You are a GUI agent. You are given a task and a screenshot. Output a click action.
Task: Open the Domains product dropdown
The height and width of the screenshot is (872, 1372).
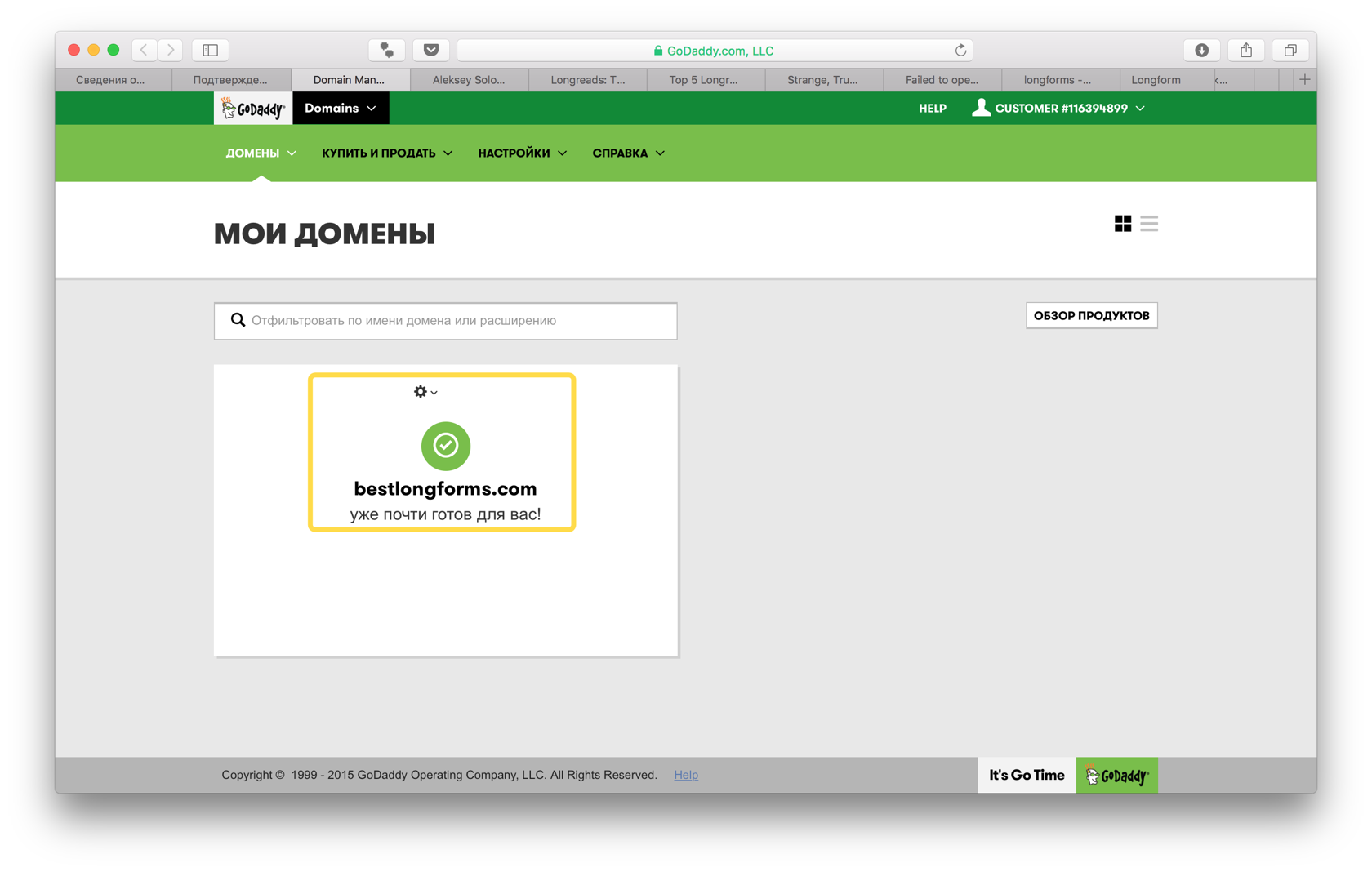[x=341, y=108]
